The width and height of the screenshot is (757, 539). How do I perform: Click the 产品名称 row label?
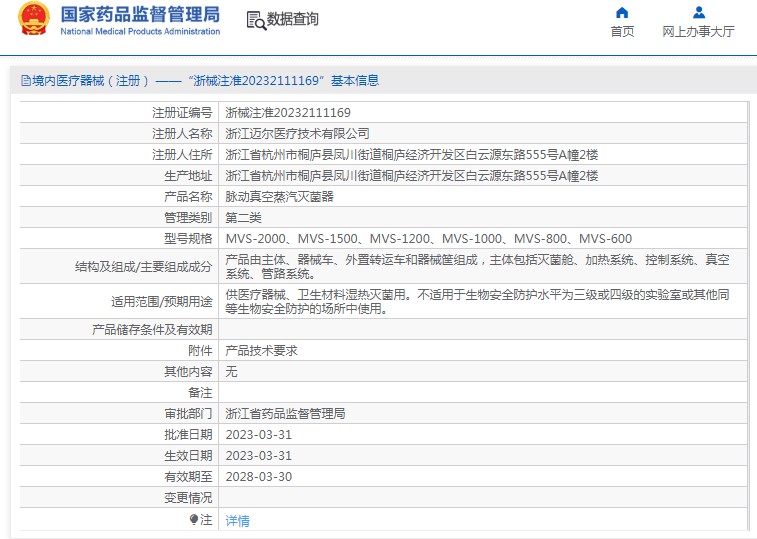188,197
